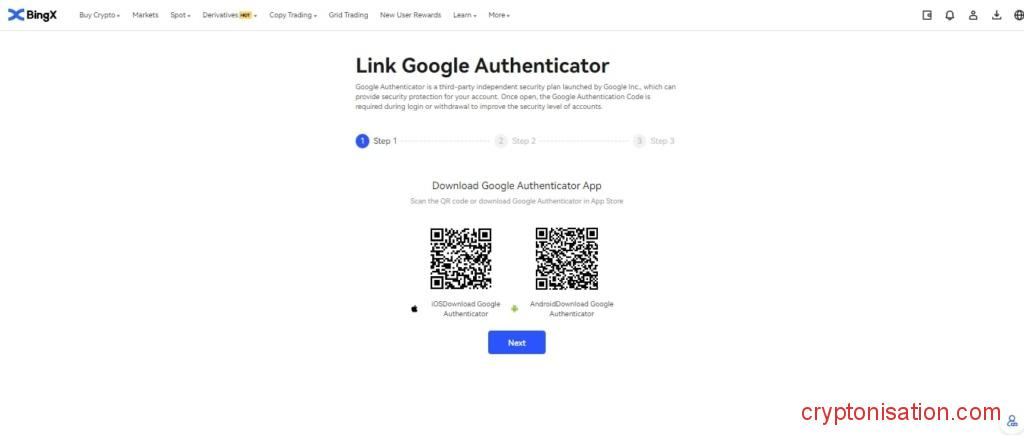Click the download icon in header
Image resolution: width=1024 pixels, height=435 pixels.
pos(997,15)
